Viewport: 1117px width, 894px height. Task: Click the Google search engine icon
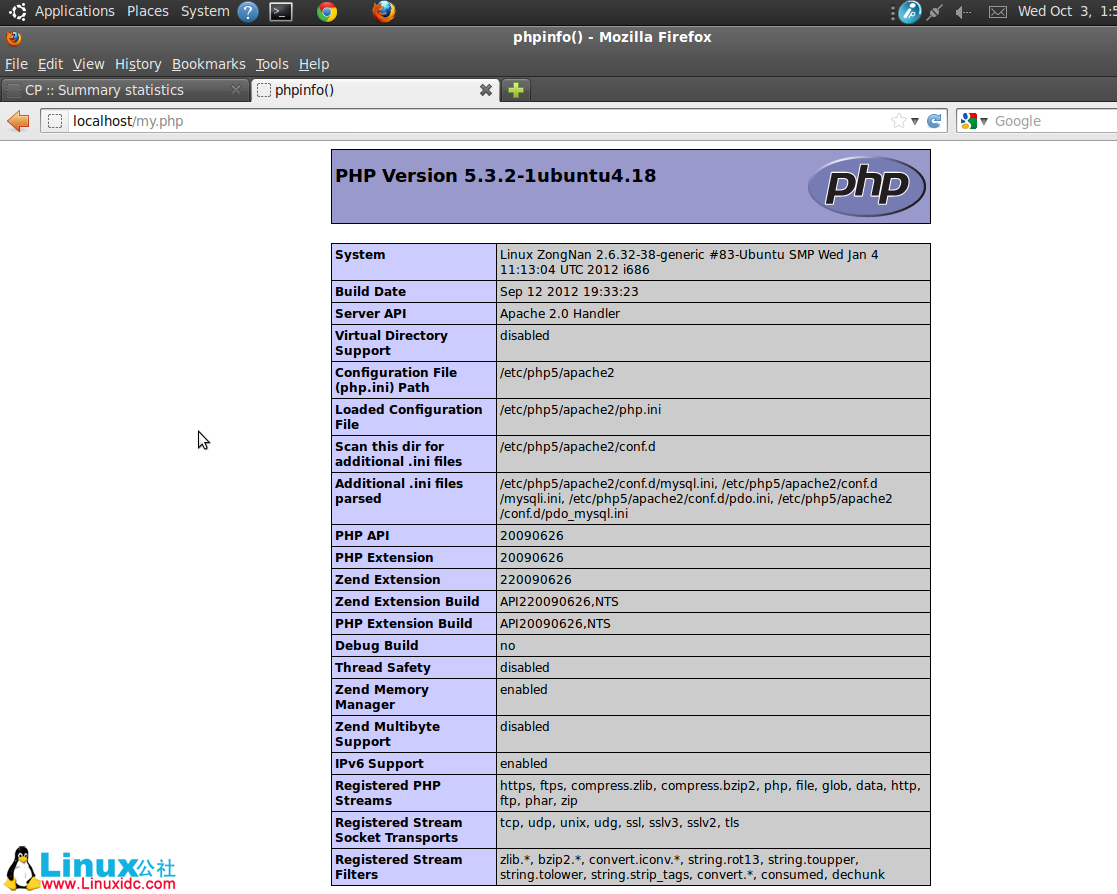968,121
